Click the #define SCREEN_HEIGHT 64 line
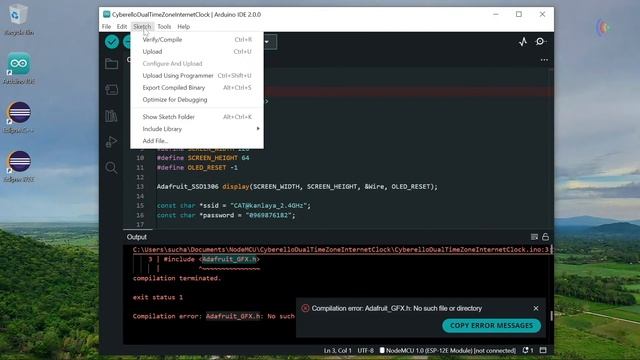This screenshot has height=360, width=640. tap(203, 158)
